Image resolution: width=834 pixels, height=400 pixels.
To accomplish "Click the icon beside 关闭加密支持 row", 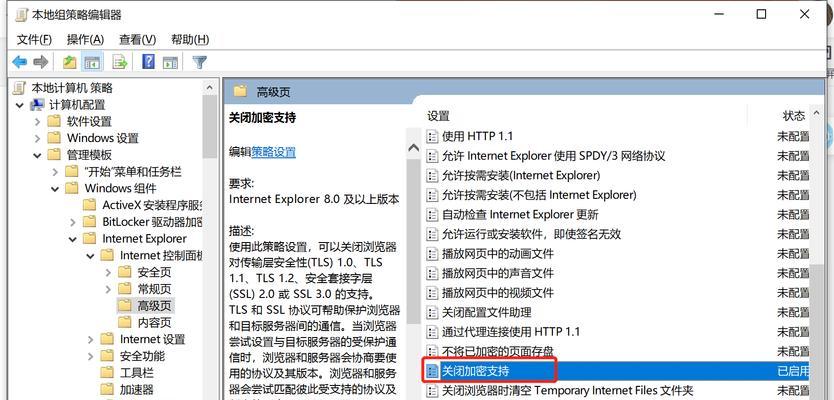I will point(432,371).
